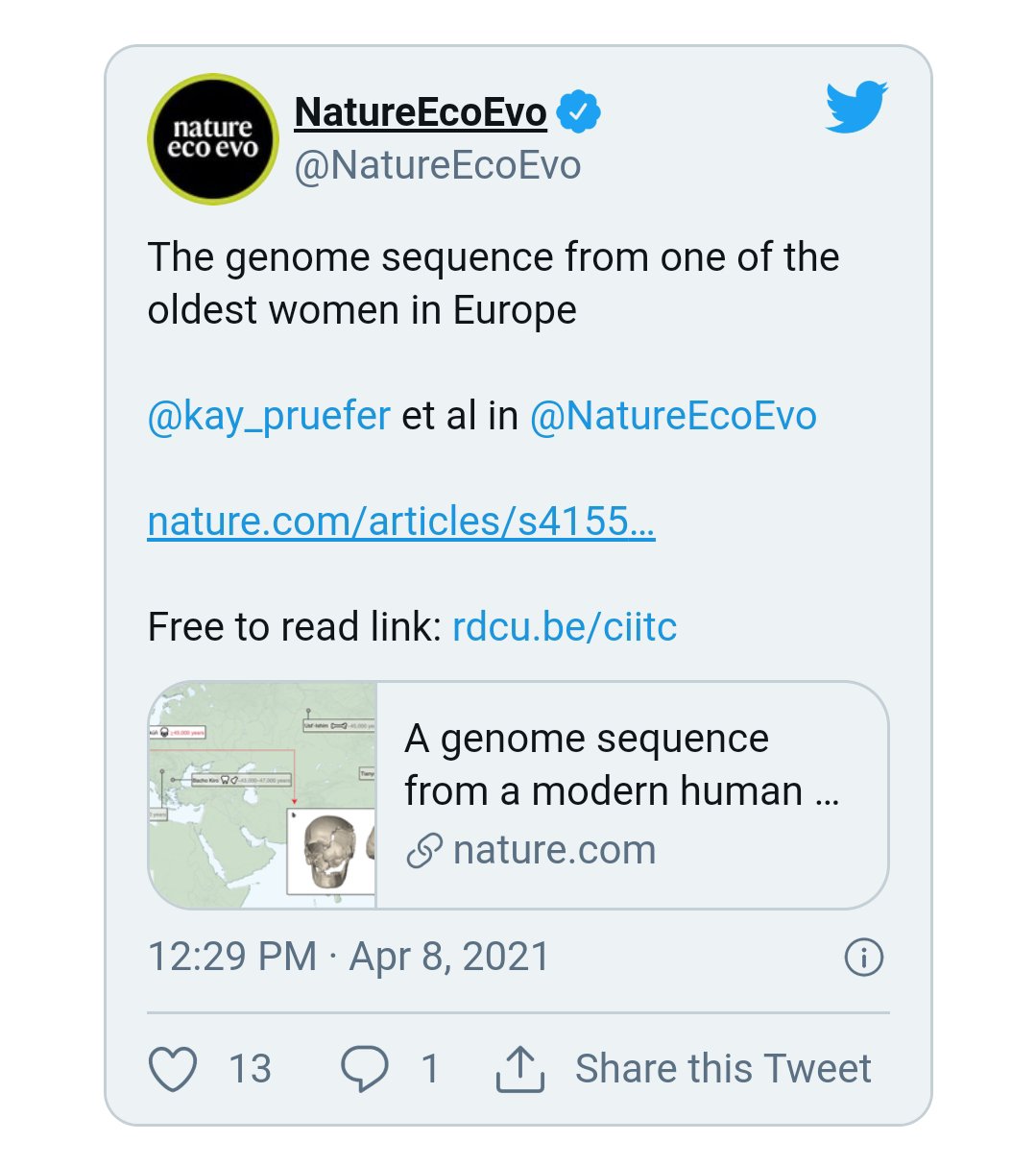Viewport: 1036px width, 1166px height.
Task: Click the Twitter bird logo
Action: [x=855, y=107]
